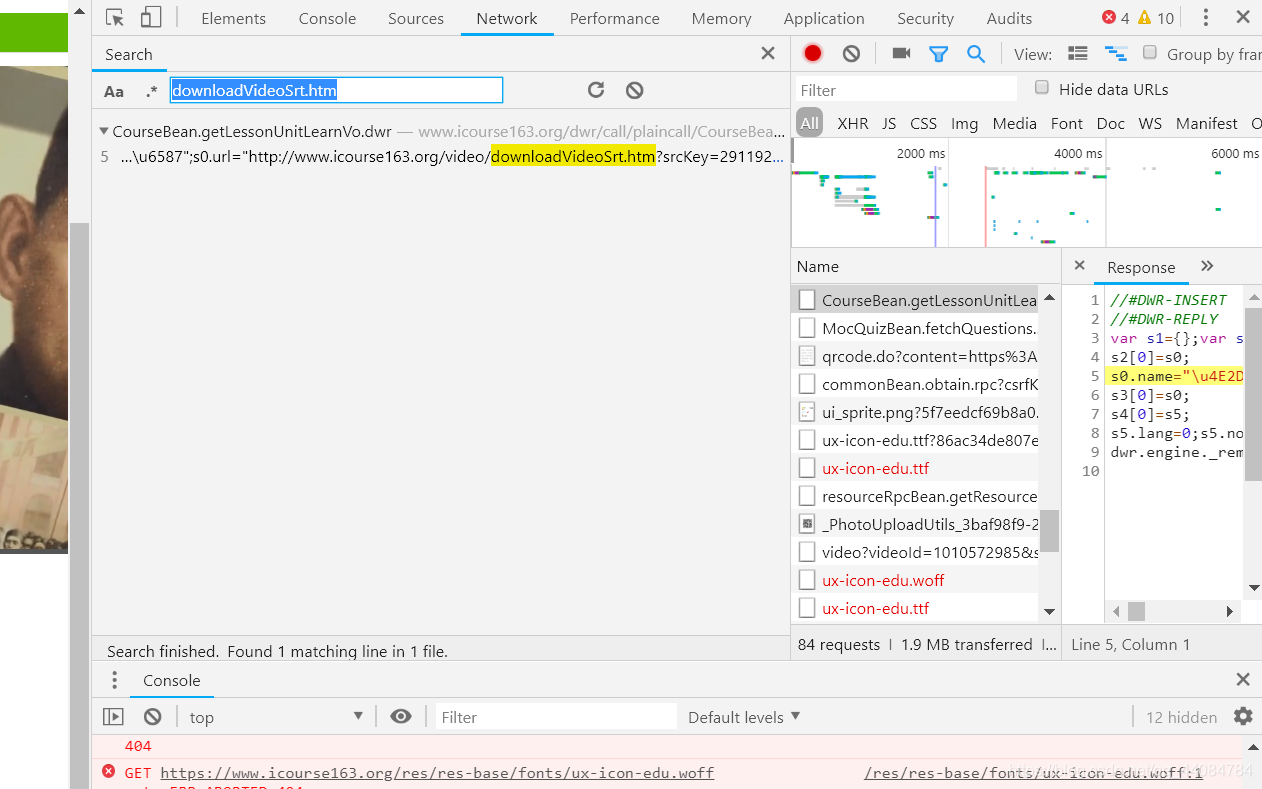Close the request details pane X
The image size is (1262, 789).
[x=1079, y=266]
